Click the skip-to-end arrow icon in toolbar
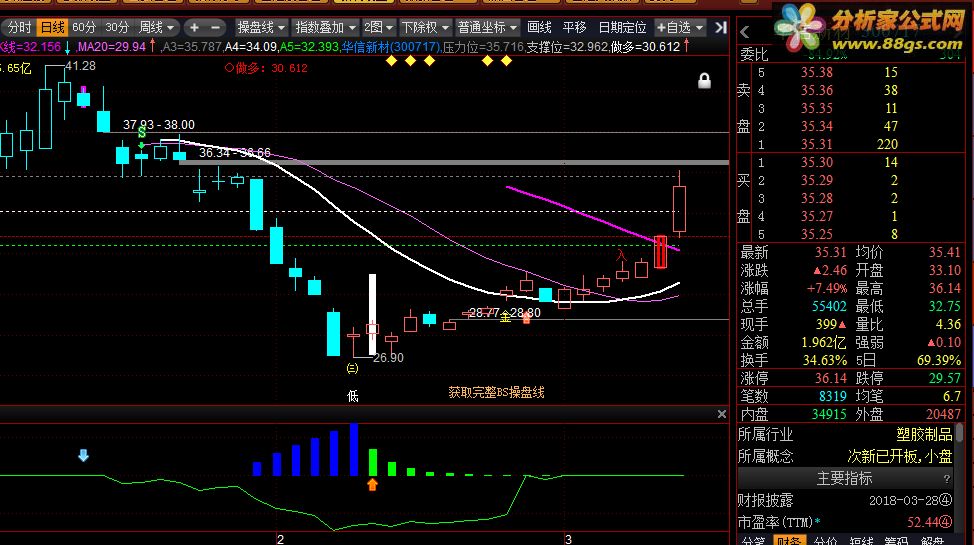The image size is (974, 545). (x=720, y=27)
